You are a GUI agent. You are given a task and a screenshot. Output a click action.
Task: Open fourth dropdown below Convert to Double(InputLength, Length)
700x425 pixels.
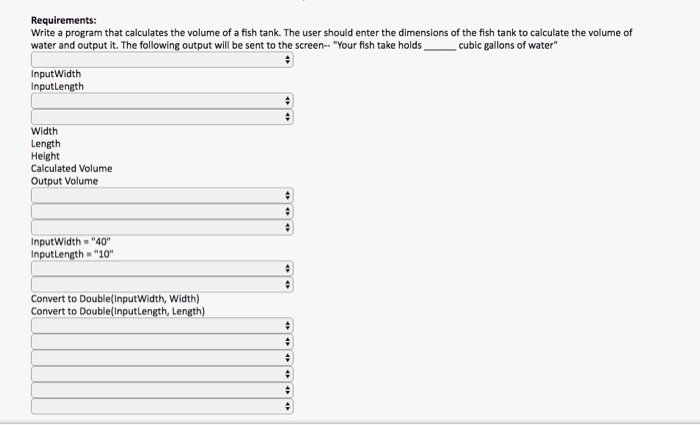pos(162,374)
